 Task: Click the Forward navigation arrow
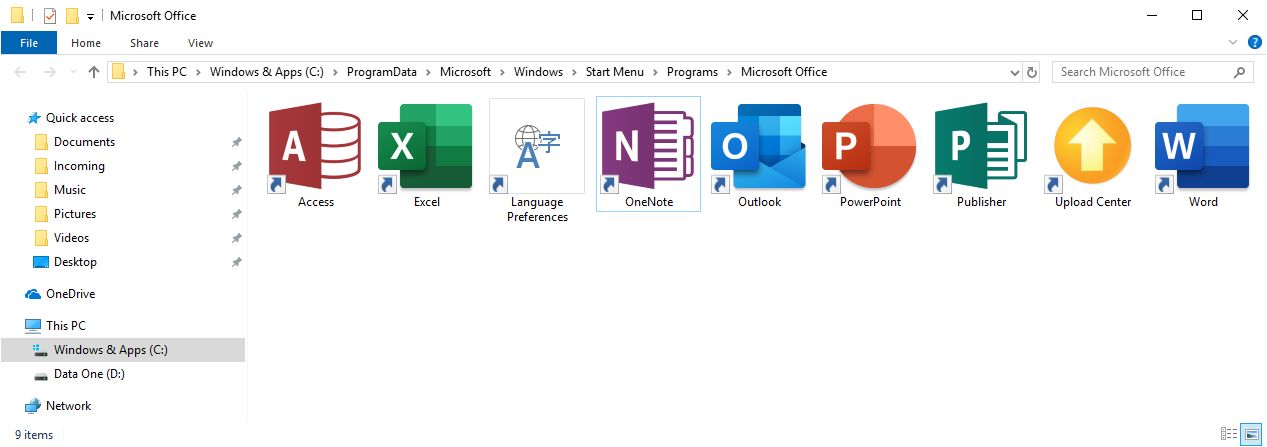point(50,72)
